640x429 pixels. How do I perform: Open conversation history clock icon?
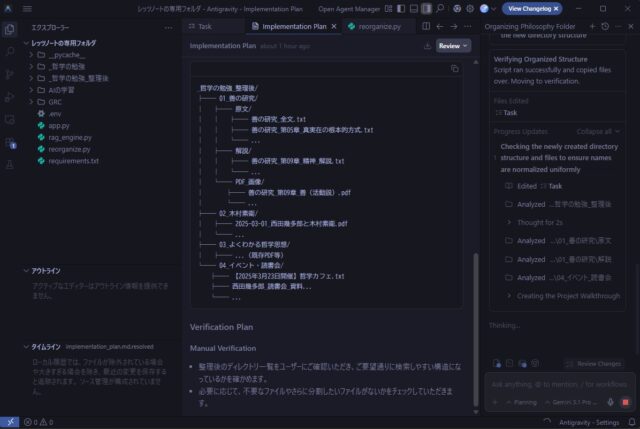click(x=605, y=27)
